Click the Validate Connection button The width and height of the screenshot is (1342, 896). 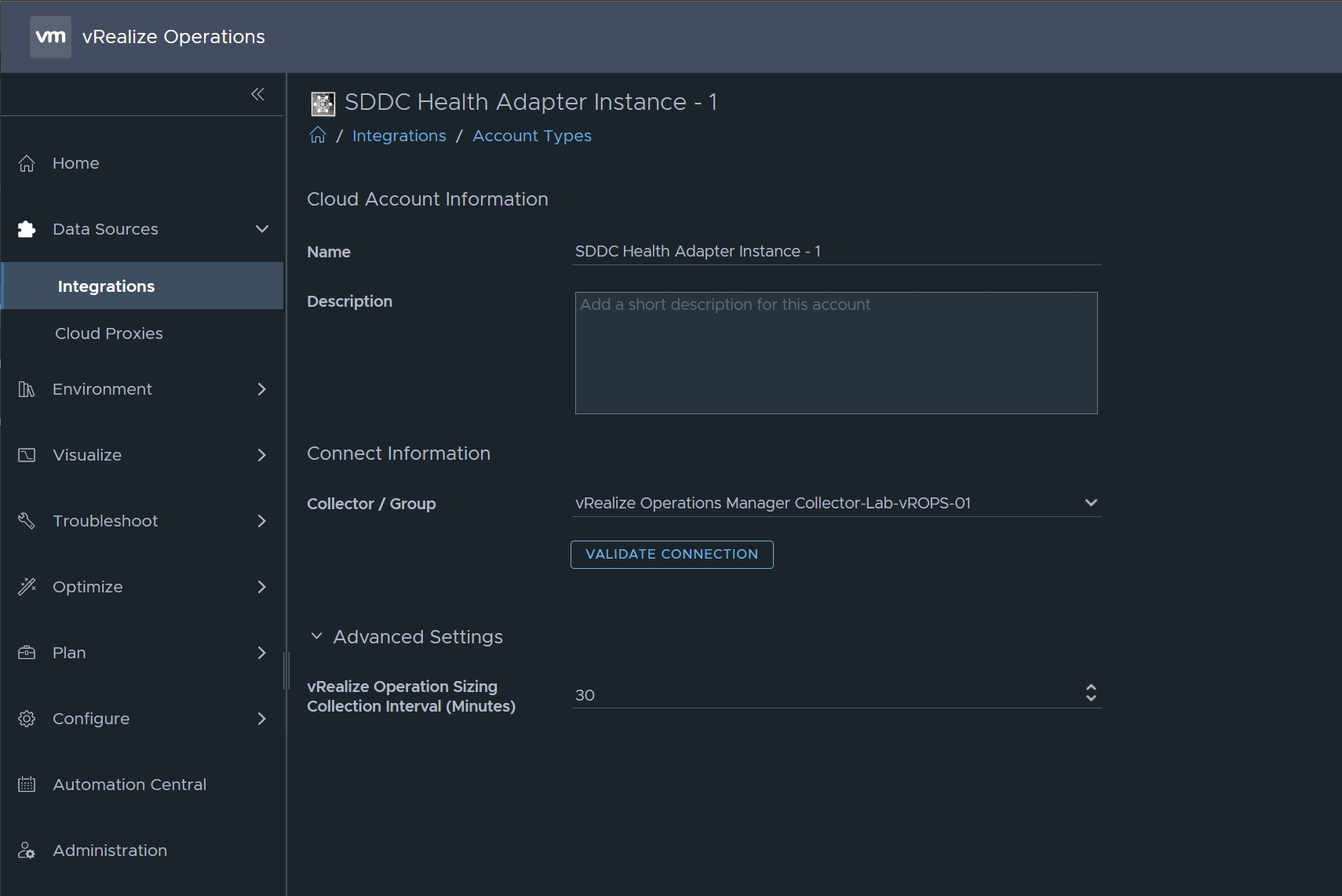tap(671, 554)
